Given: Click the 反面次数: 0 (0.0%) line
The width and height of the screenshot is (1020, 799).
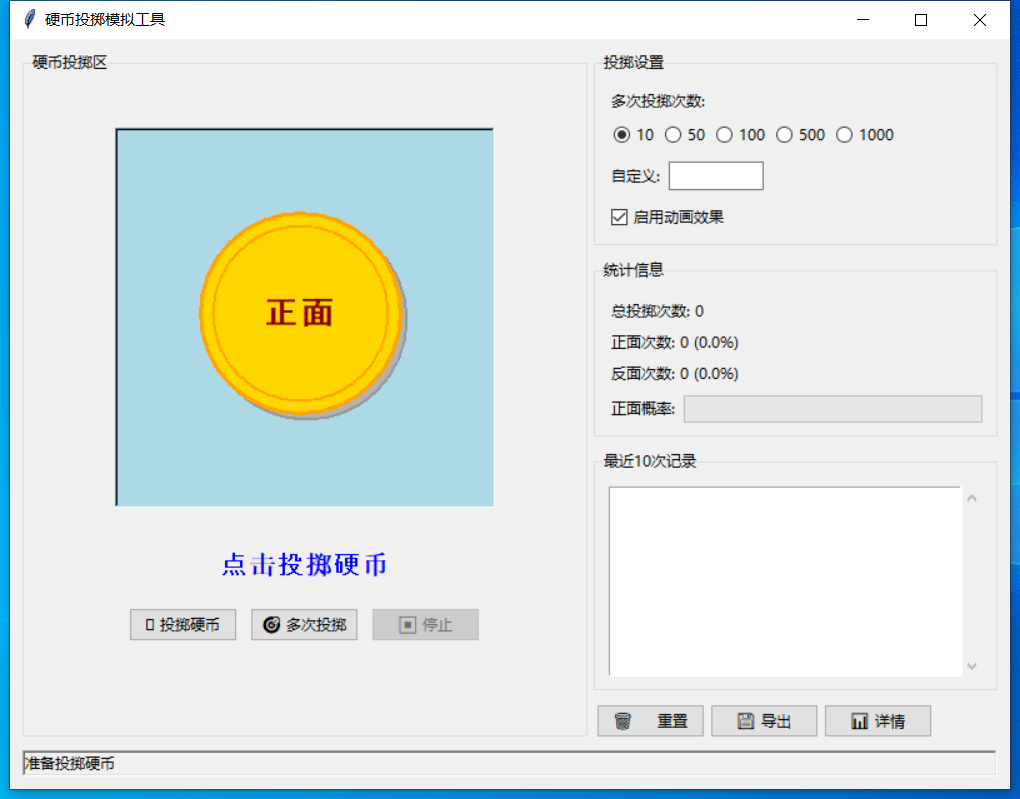Looking at the screenshot, I should pos(675,373).
